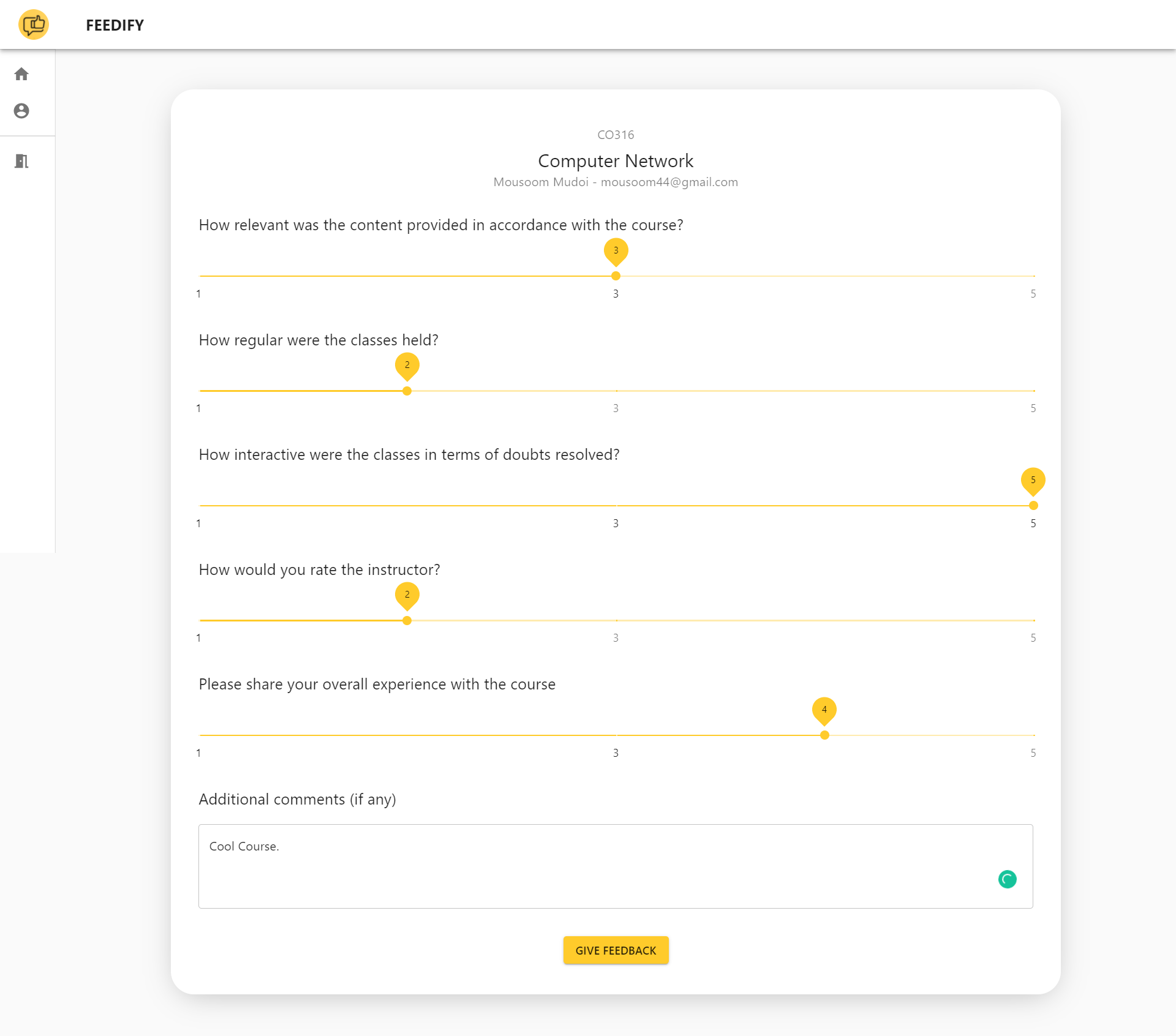This screenshot has height=1036, width=1176.
Task: Click the instructor email mousoom44@gmail.com text
Action: pyautogui.click(x=669, y=182)
